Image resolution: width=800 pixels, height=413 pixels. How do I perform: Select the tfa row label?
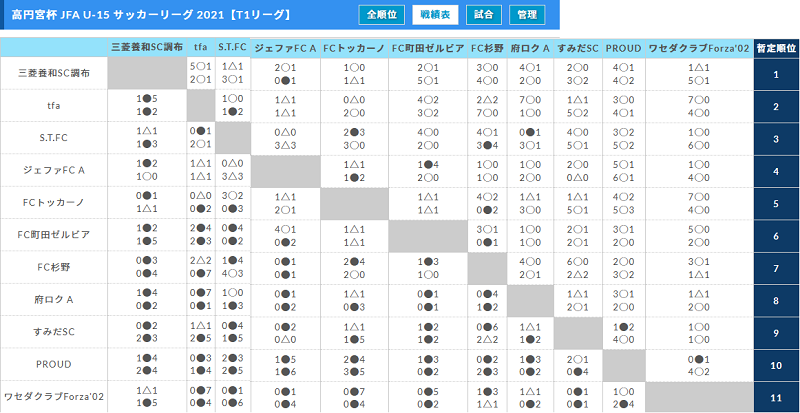pyautogui.click(x=54, y=106)
